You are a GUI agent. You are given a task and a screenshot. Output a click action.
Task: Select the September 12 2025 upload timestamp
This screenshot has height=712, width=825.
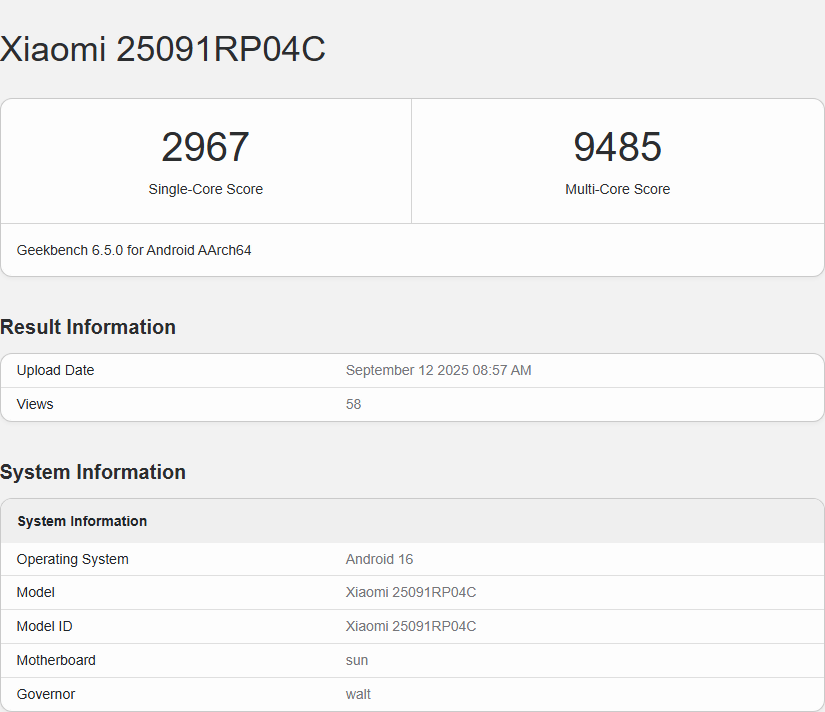tap(438, 370)
